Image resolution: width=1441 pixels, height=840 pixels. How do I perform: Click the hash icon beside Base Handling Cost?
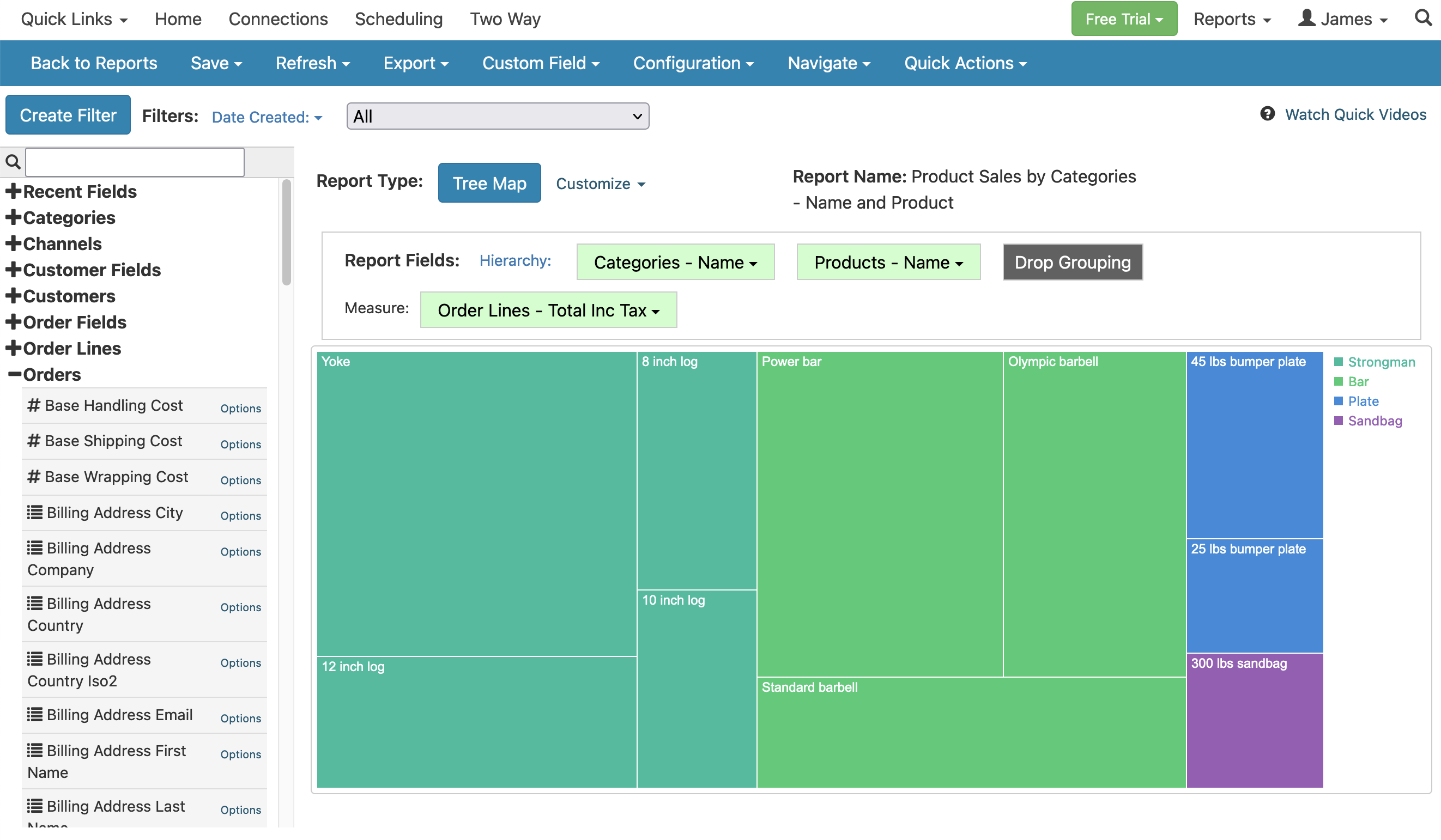34,406
